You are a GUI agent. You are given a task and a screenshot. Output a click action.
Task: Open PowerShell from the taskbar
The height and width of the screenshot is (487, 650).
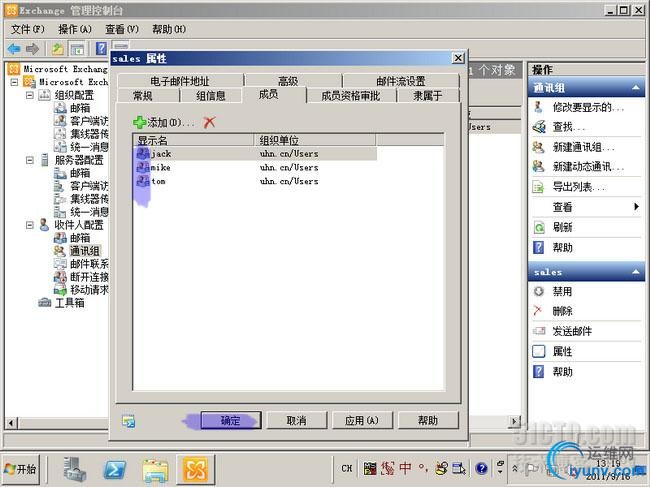point(114,470)
